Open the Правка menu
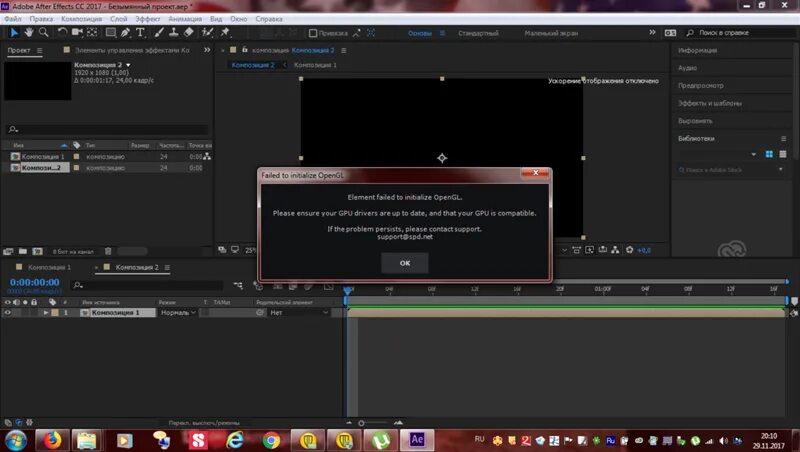800x452 pixels. [x=41, y=19]
